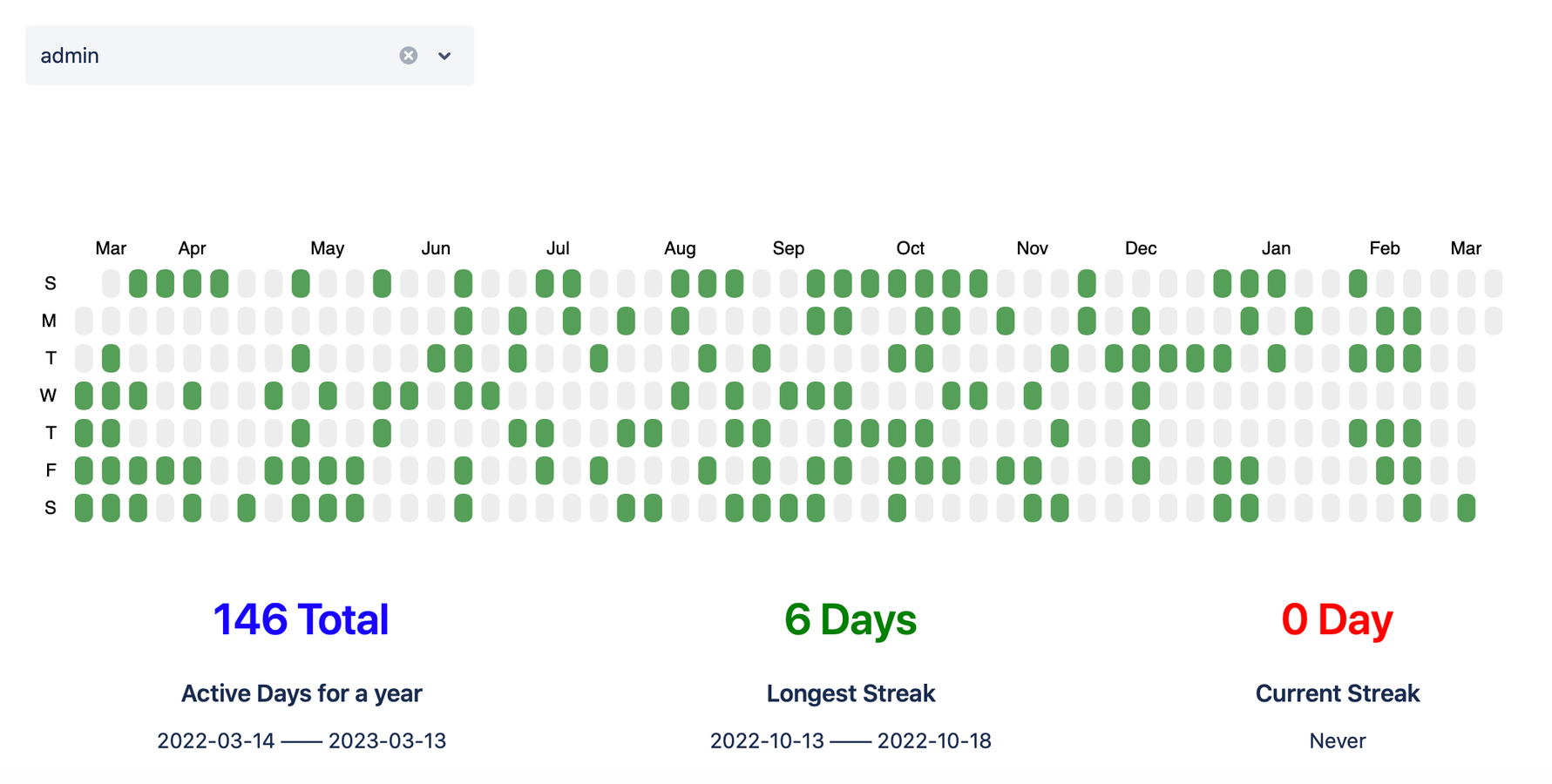The width and height of the screenshot is (1552, 784).
Task: Click the W weekday row label
Action: tap(48, 395)
